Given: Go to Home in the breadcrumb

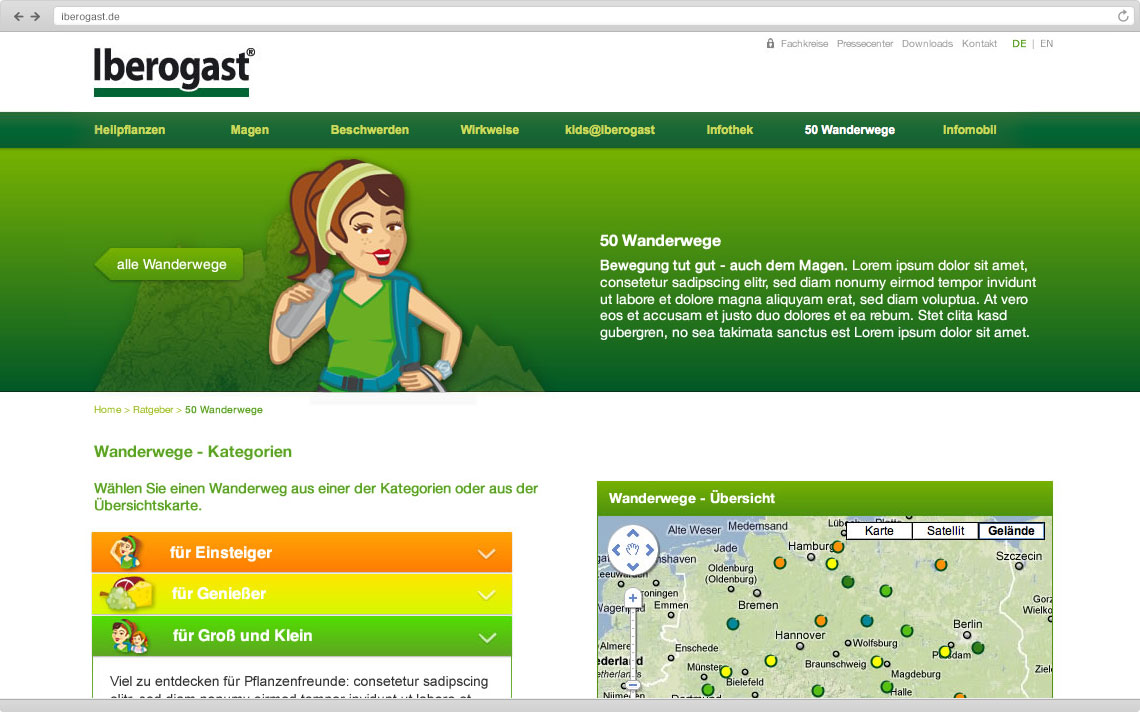Looking at the screenshot, I should click(x=108, y=410).
